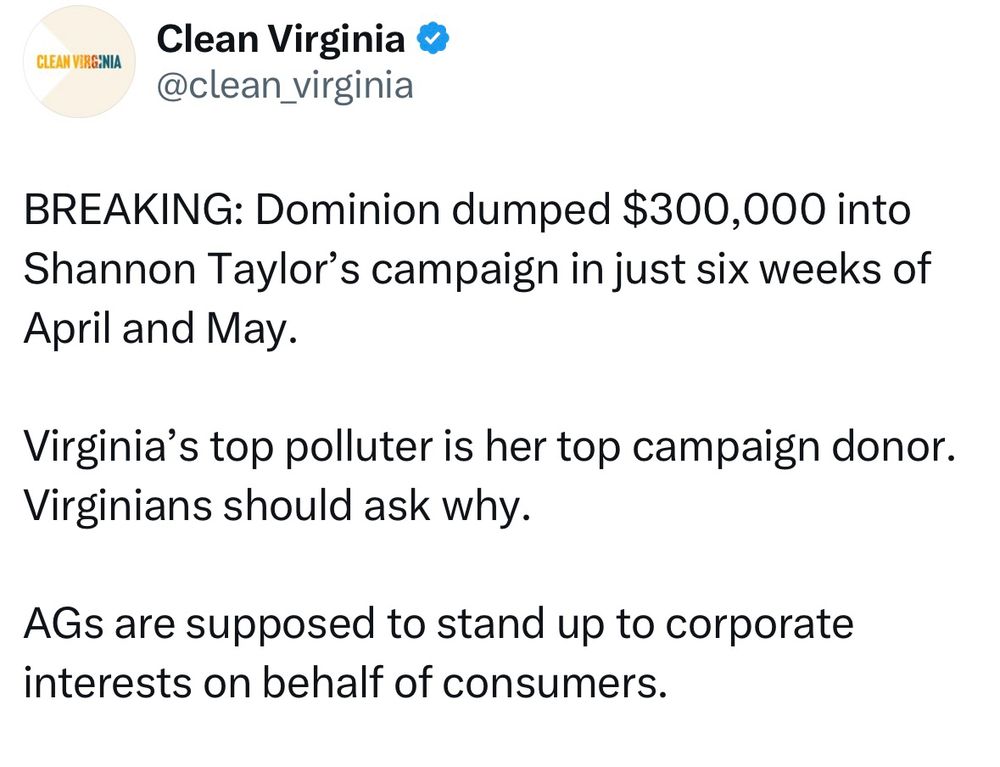The image size is (1000, 767).
Task: Click the Clean Virginia profile avatar
Action: coord(77,63)
